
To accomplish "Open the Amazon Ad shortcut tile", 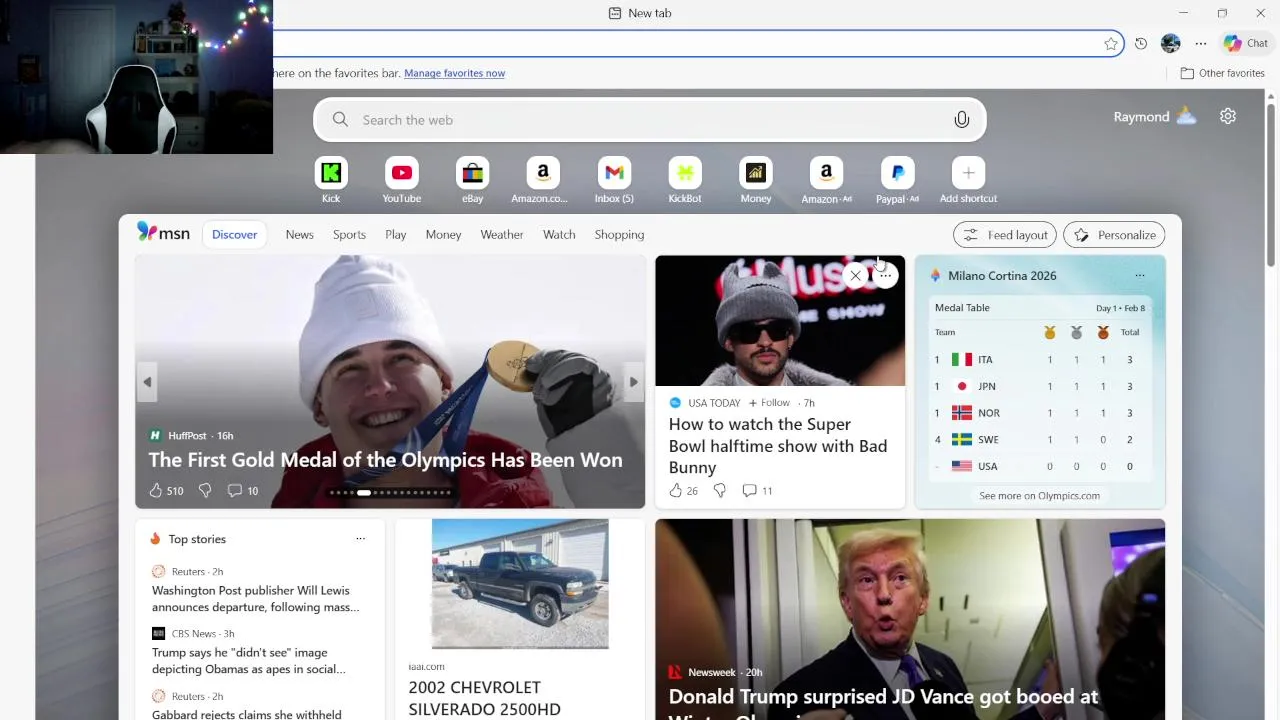I will point(826,180).
